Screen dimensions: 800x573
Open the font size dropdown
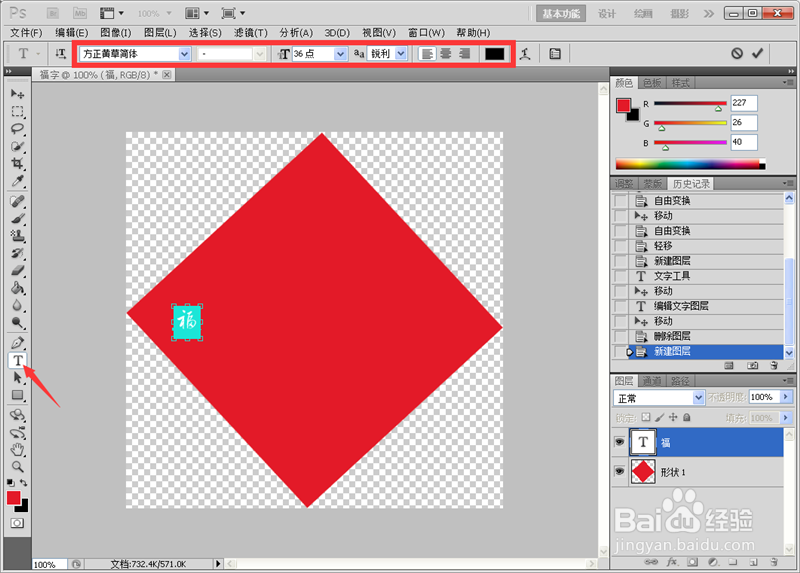340,54
